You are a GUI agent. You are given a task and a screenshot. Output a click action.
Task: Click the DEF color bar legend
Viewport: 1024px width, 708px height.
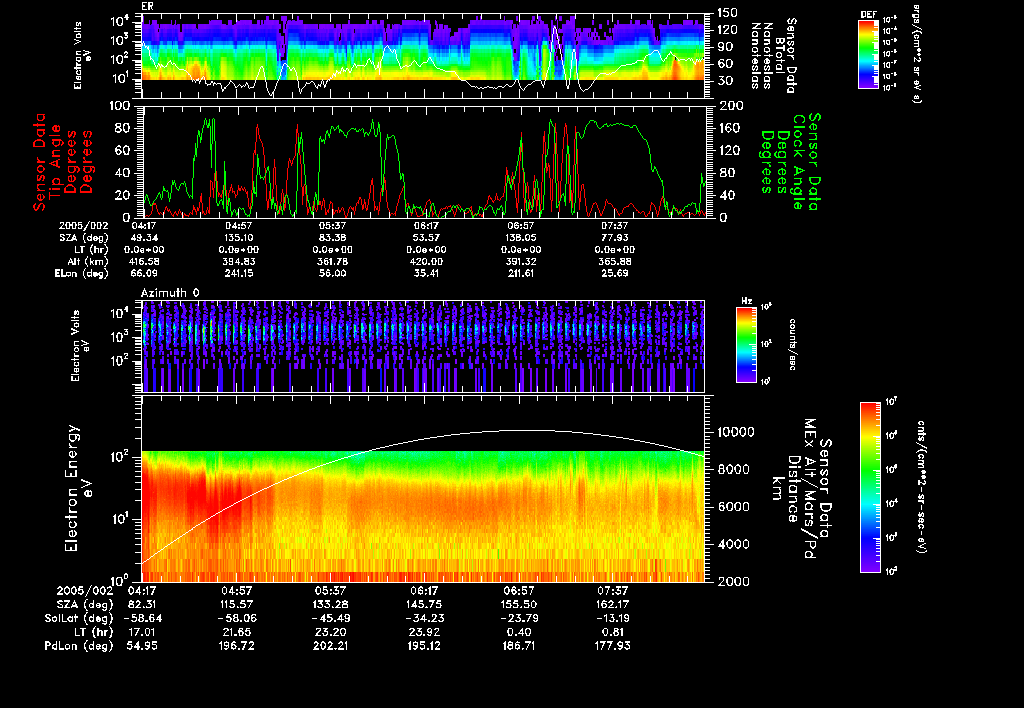pos(868,54)
